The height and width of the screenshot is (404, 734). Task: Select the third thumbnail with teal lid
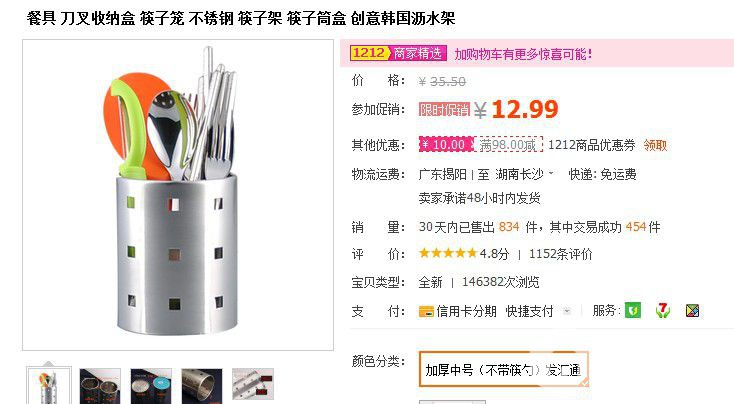[151, 386]
